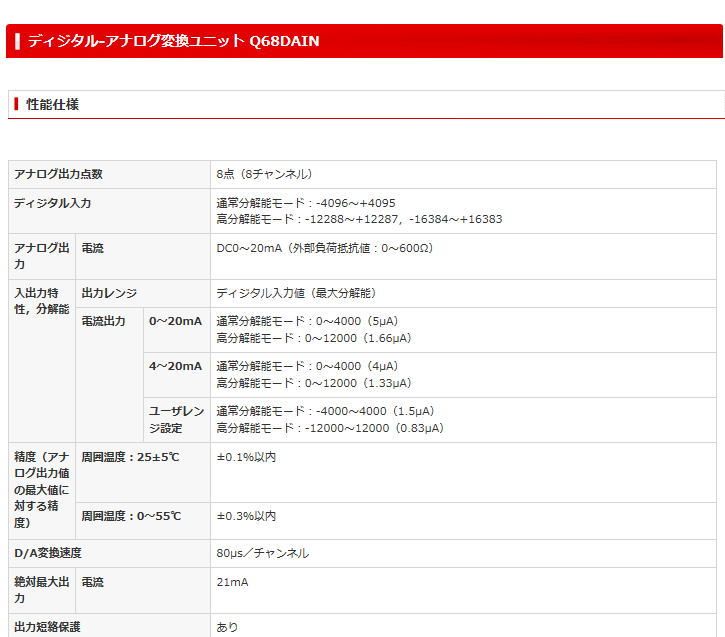Click the アナログ出力 row header

coord(42,256)
